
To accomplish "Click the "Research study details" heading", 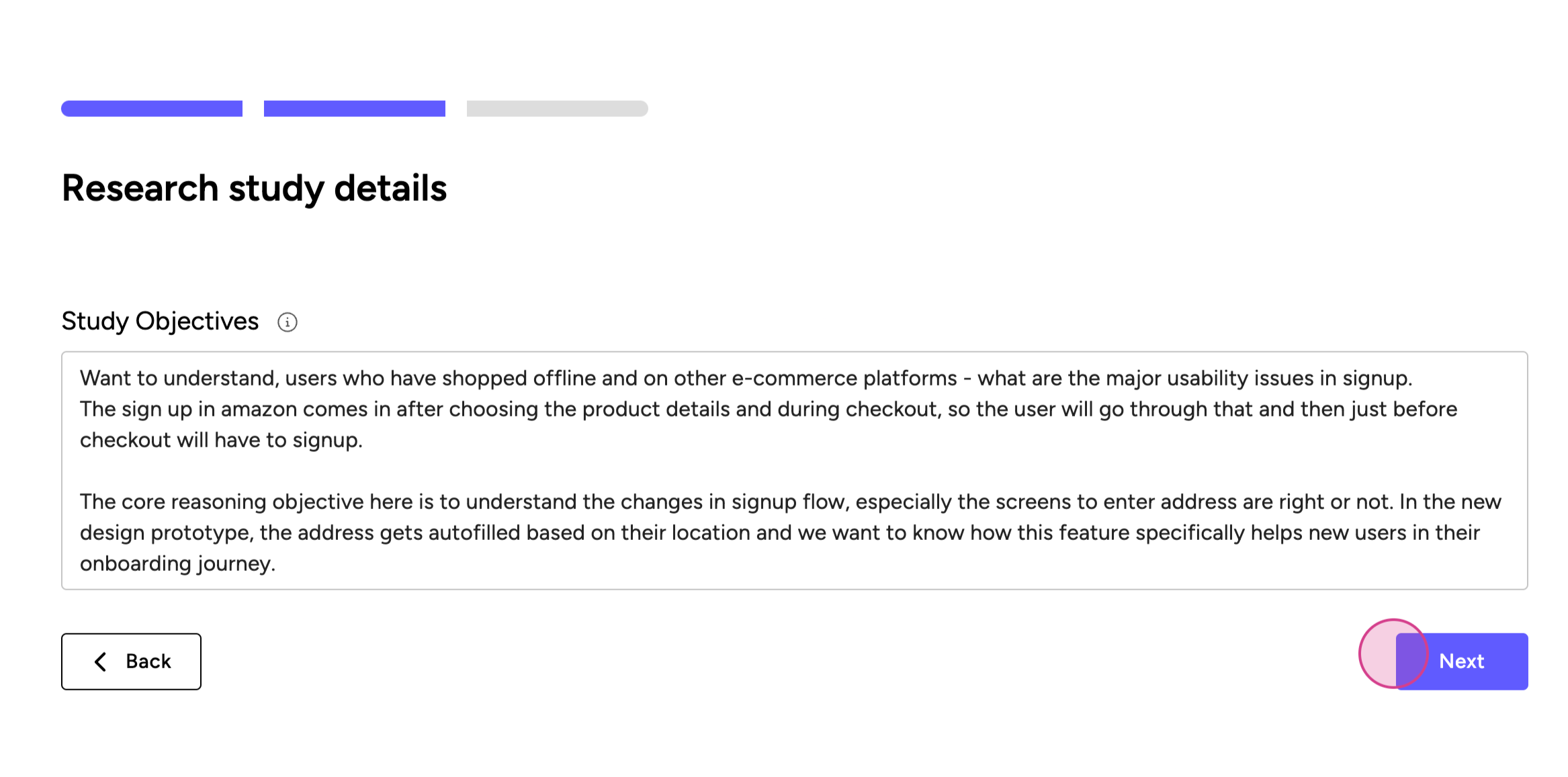I will click(254, 188).
